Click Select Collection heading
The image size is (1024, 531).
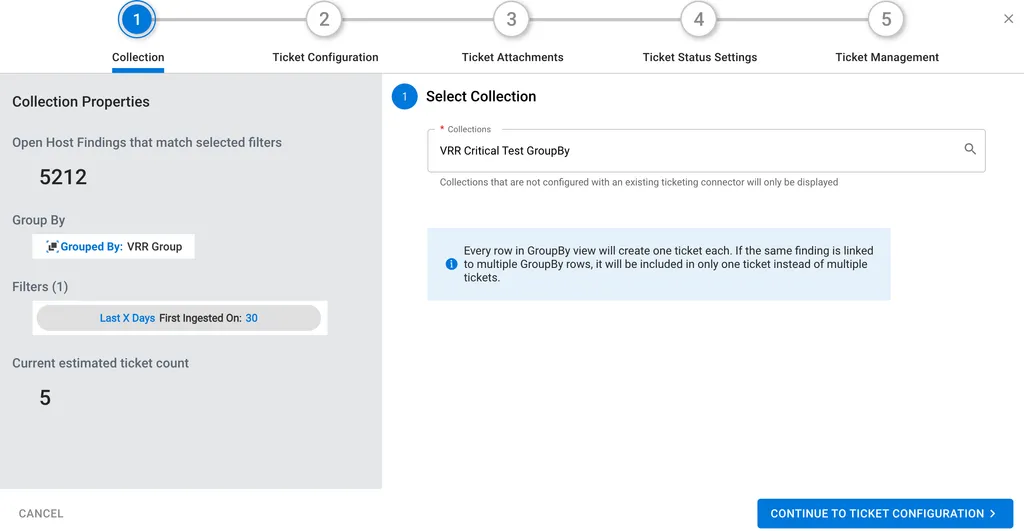481,97
